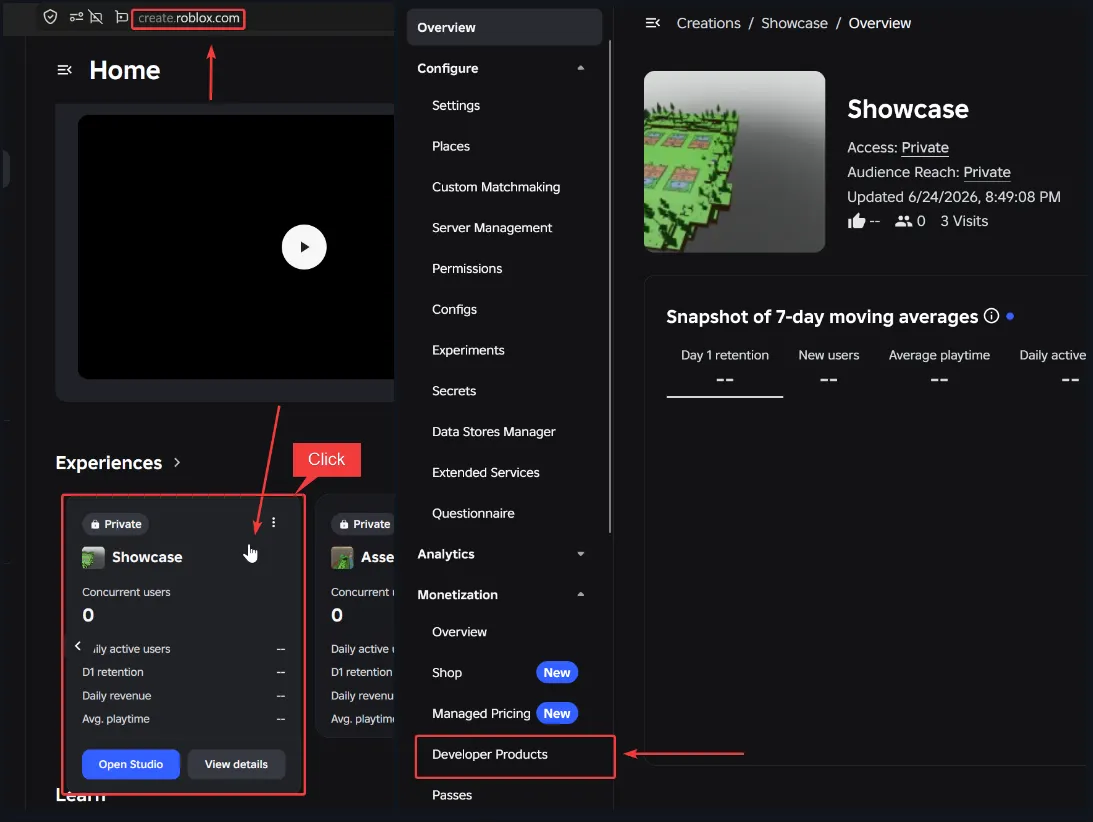The image size is (1093, 822).
Task: Click the info icon beside Snapshot heading
Action: pyautogui.click(x=991, y=316)
